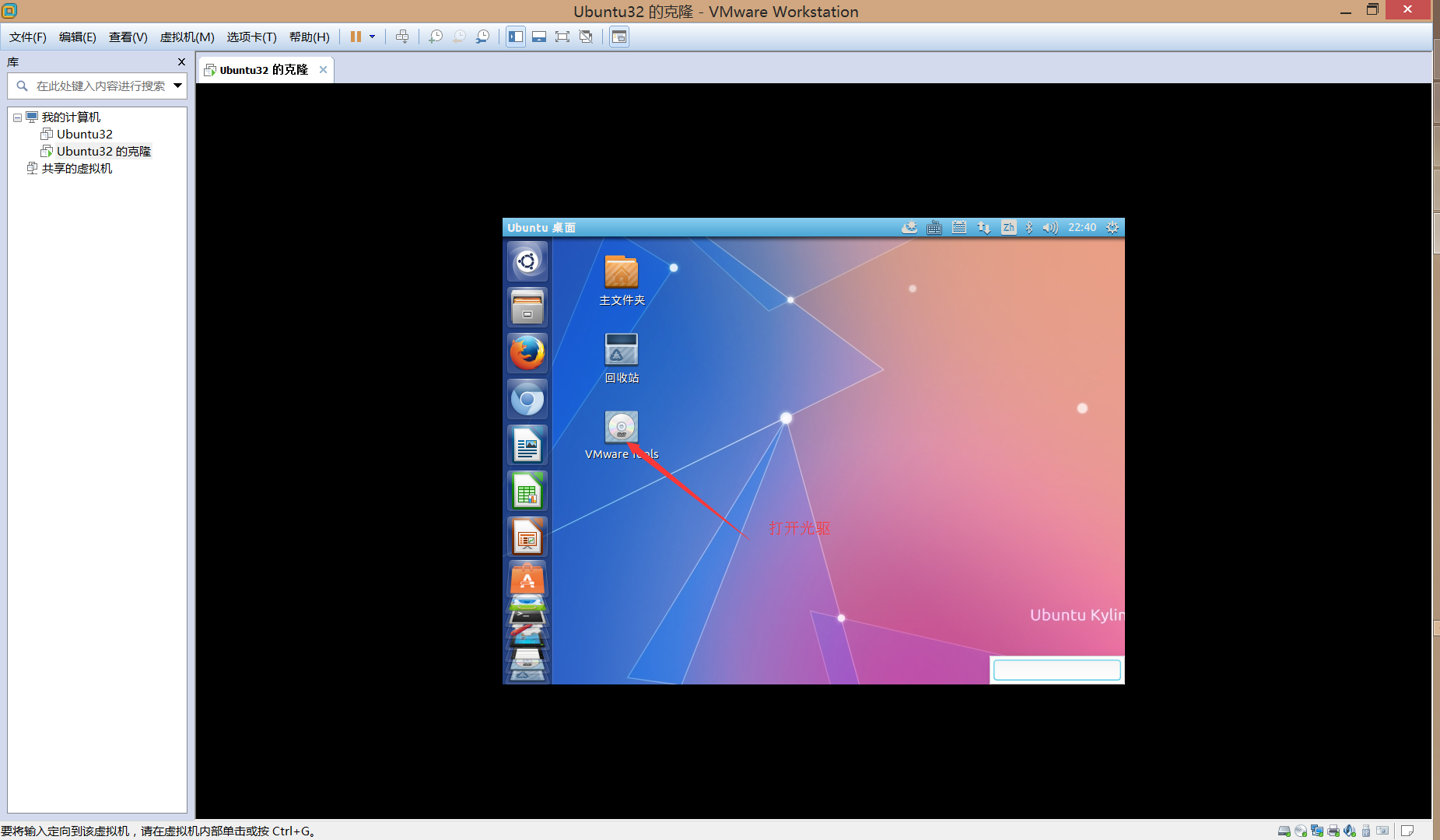Toggle the library sidebar view icon
The width and height of the screenshot is (1440, 840).
tap(516, 37)
